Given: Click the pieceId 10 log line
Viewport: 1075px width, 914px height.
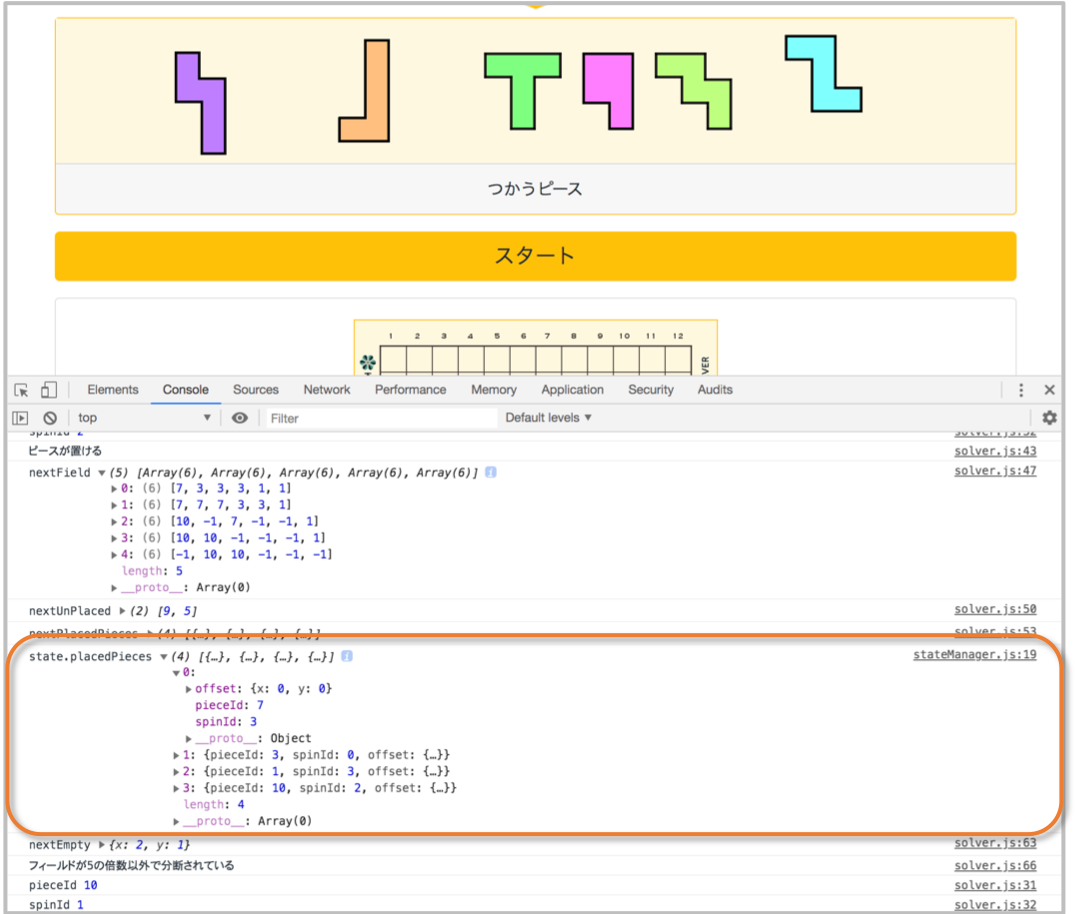Looking at the screenshot, I should tap(63, 885).
